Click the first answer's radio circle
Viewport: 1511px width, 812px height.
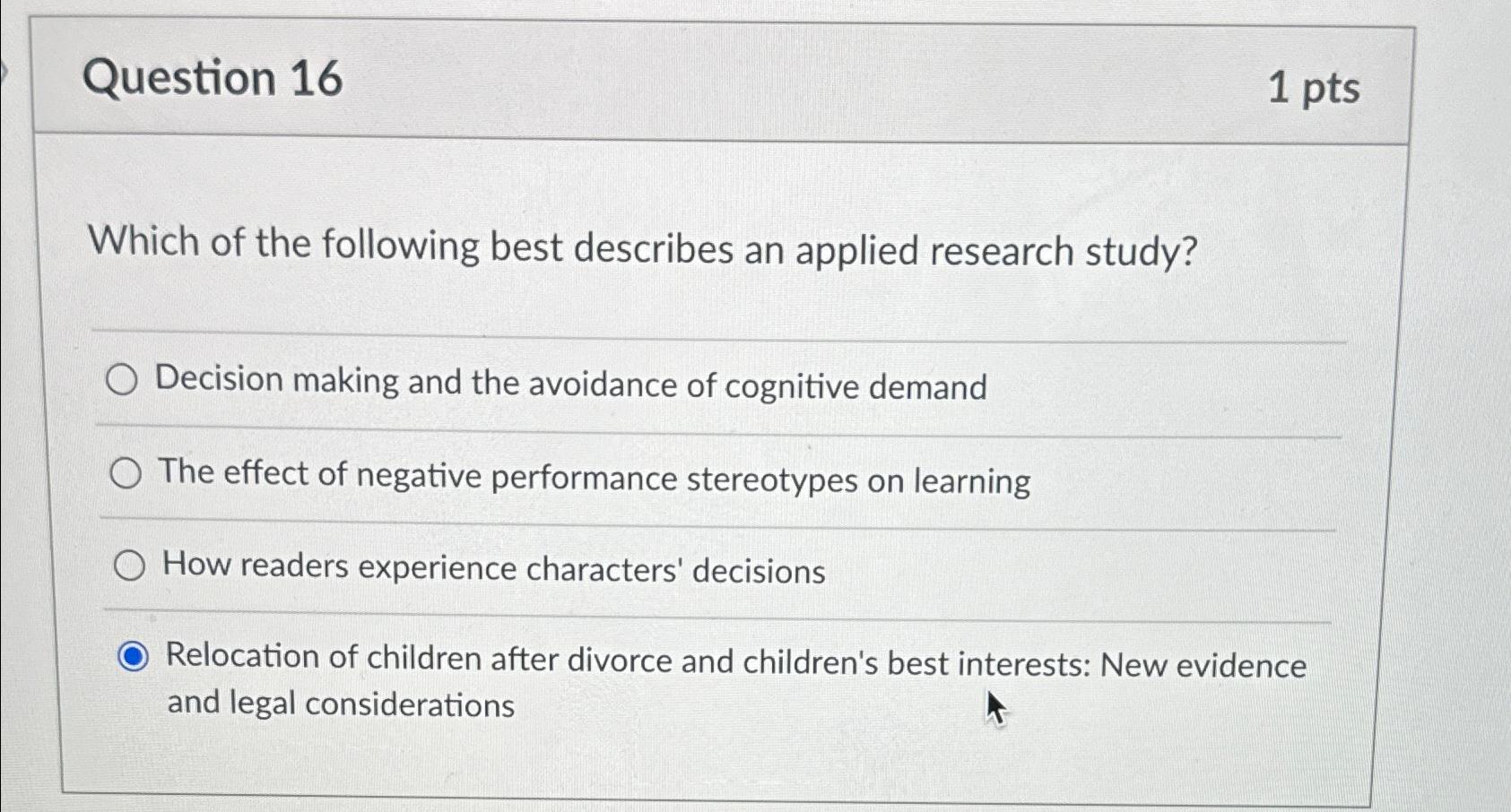pyautogui.click(x=125, y=380)
